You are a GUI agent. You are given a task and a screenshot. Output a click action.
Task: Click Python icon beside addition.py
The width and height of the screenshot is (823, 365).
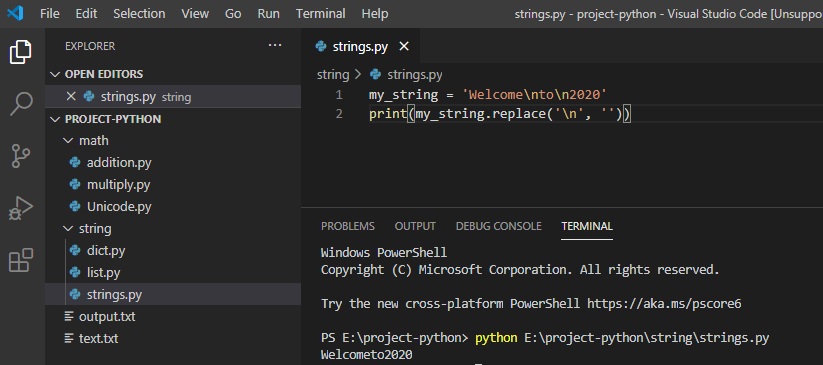click(x=75, y=163)
